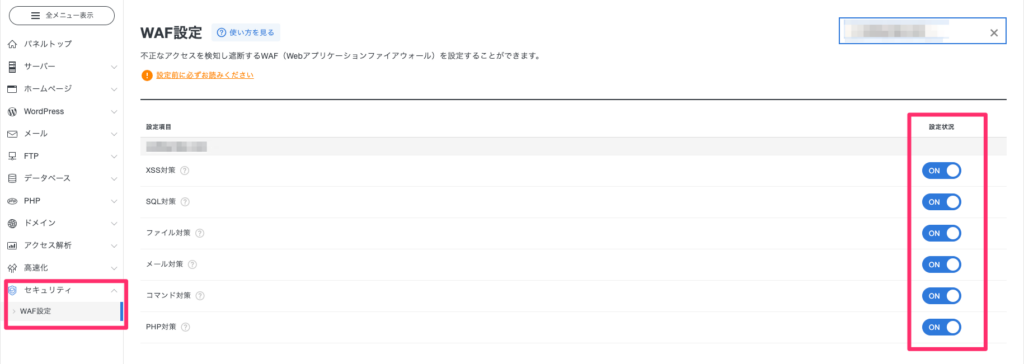Click the help icon beside コマンド対策
The height and width of the screenshot is (364, 1024).
200,295
